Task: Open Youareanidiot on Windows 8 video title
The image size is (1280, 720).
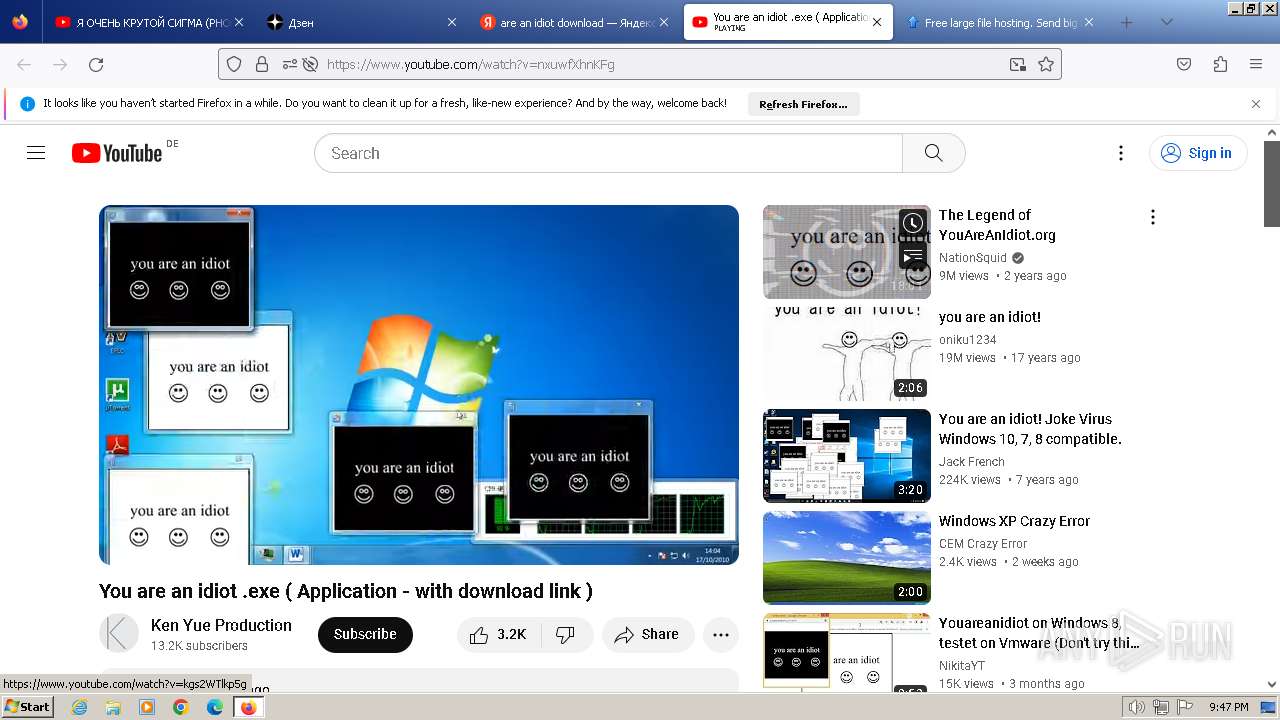Action: (1039, 633)
